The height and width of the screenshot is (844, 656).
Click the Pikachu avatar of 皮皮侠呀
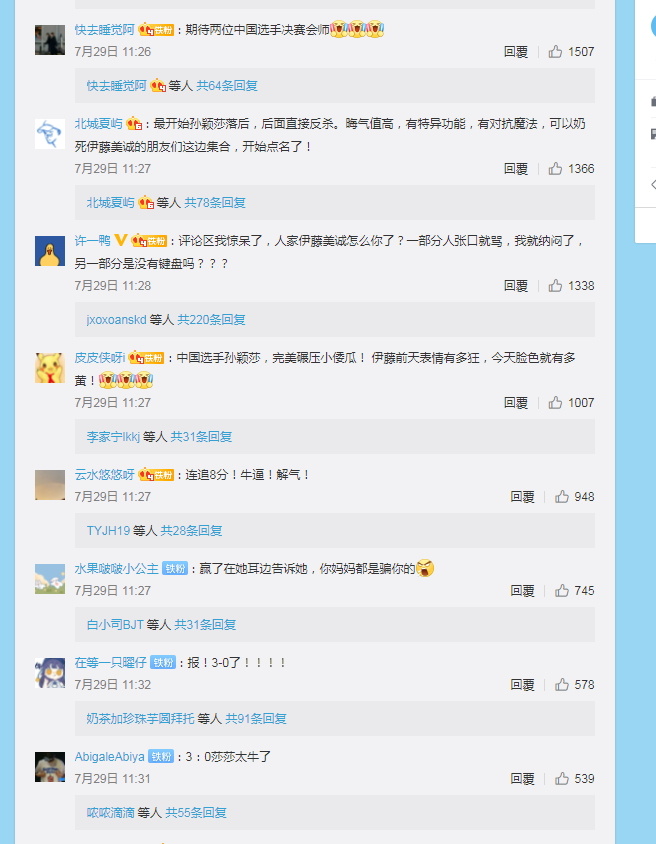pos(50,368)
